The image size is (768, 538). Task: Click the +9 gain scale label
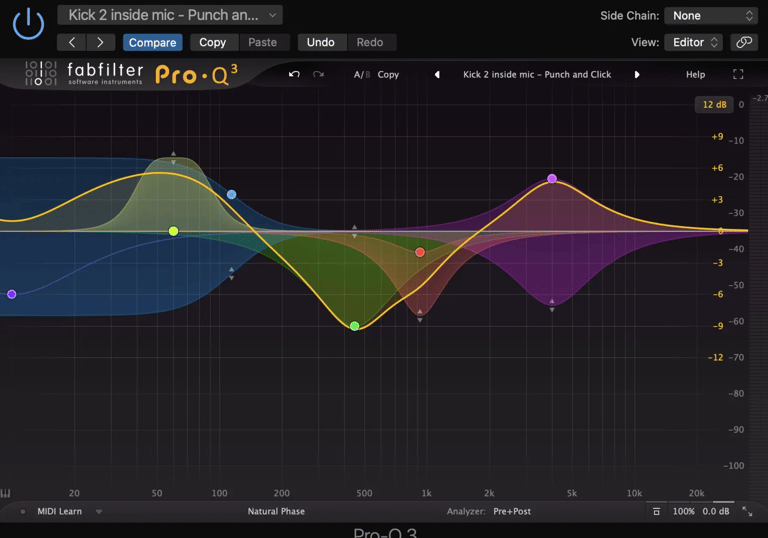click(x=717, y=136)
